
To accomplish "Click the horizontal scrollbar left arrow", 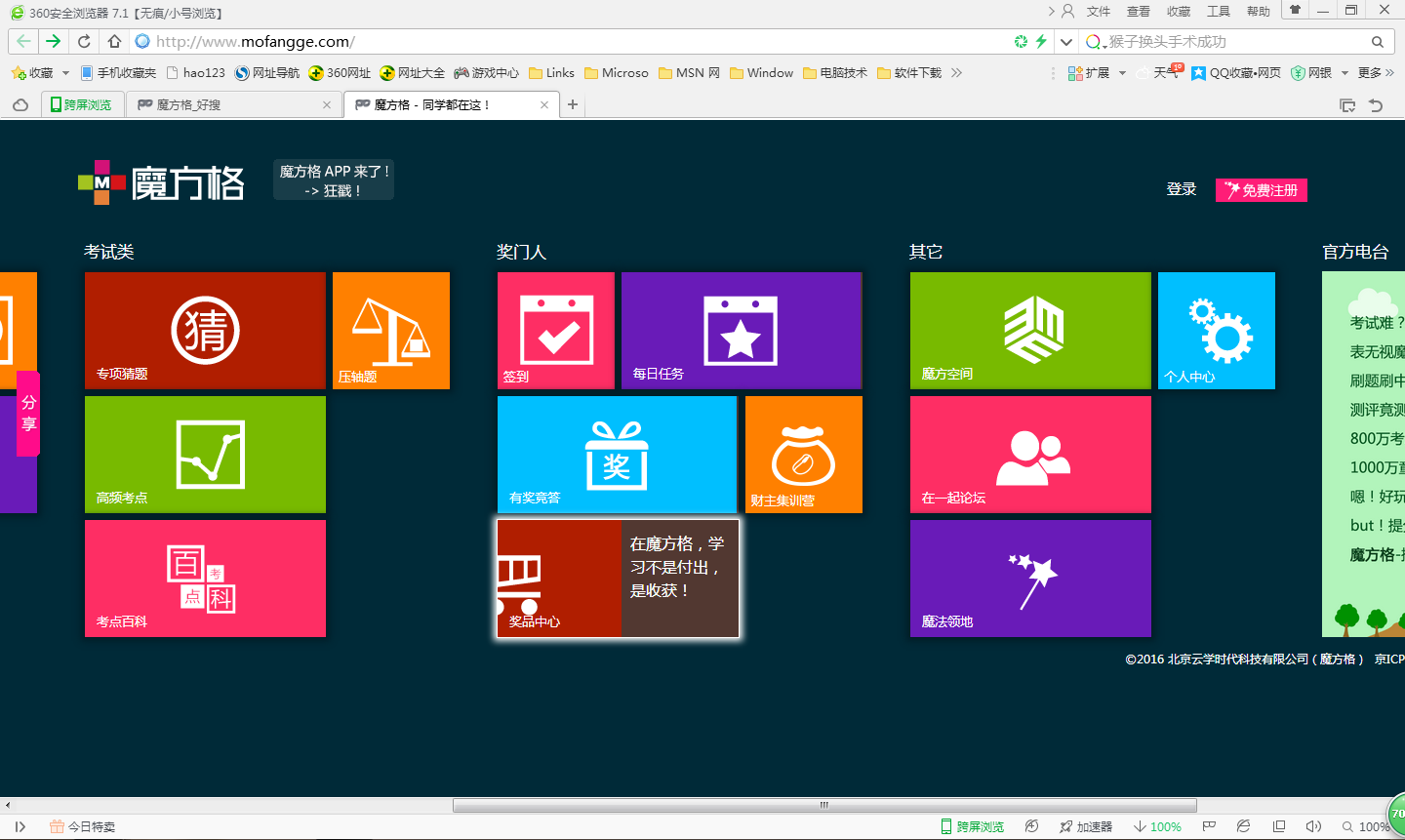I will 8,805.
